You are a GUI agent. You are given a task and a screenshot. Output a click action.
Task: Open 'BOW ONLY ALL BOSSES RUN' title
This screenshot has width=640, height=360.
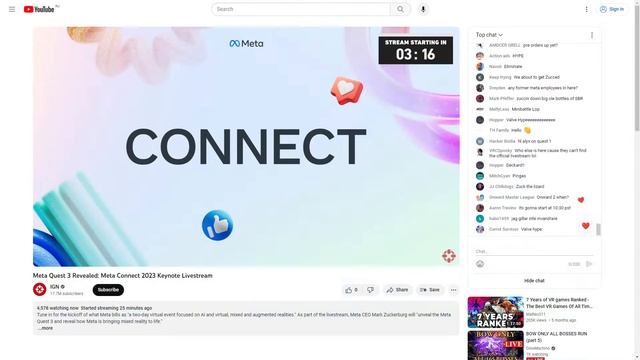coord(556,337)
